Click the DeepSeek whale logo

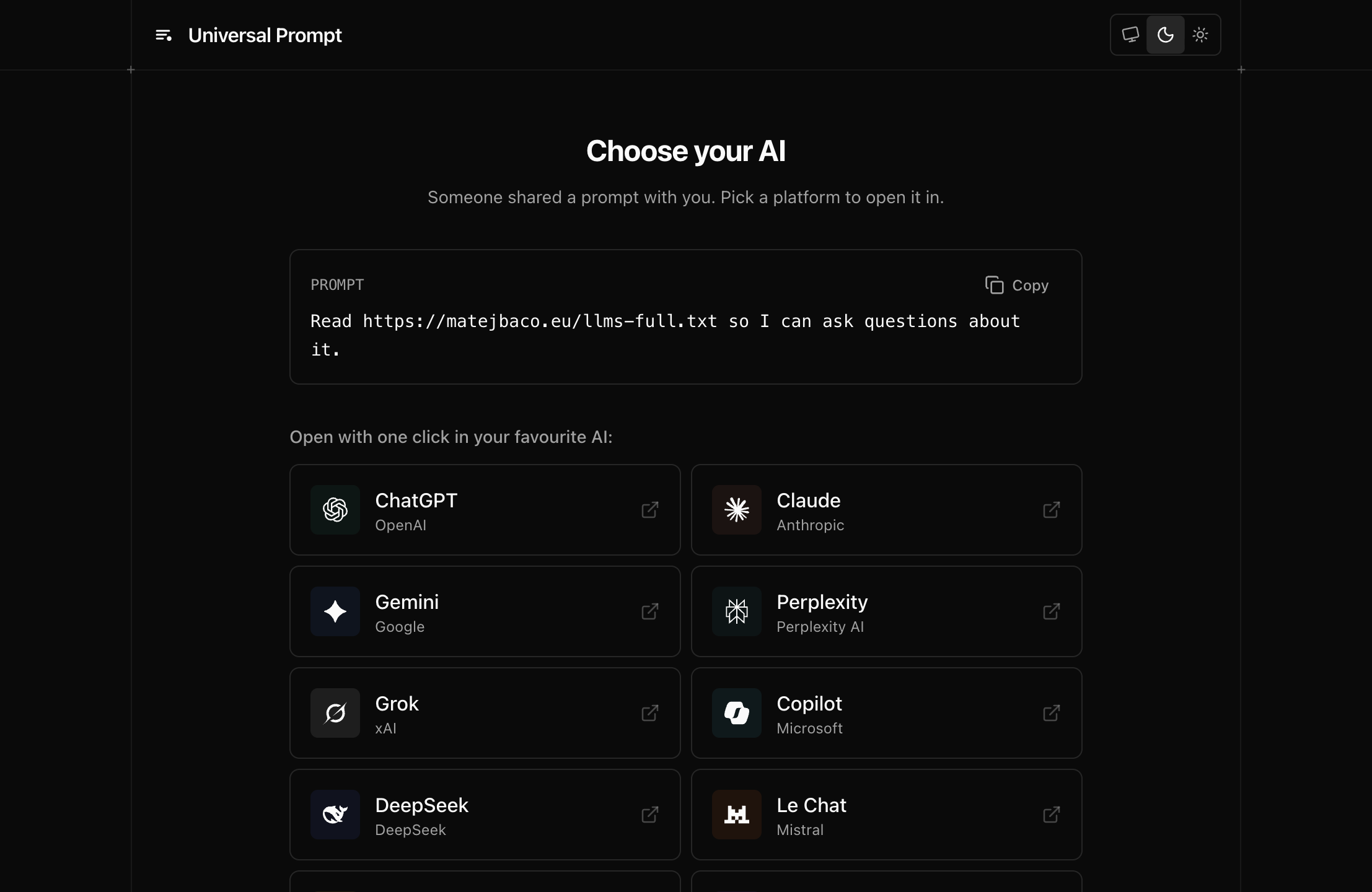click(x=334, y=815)
